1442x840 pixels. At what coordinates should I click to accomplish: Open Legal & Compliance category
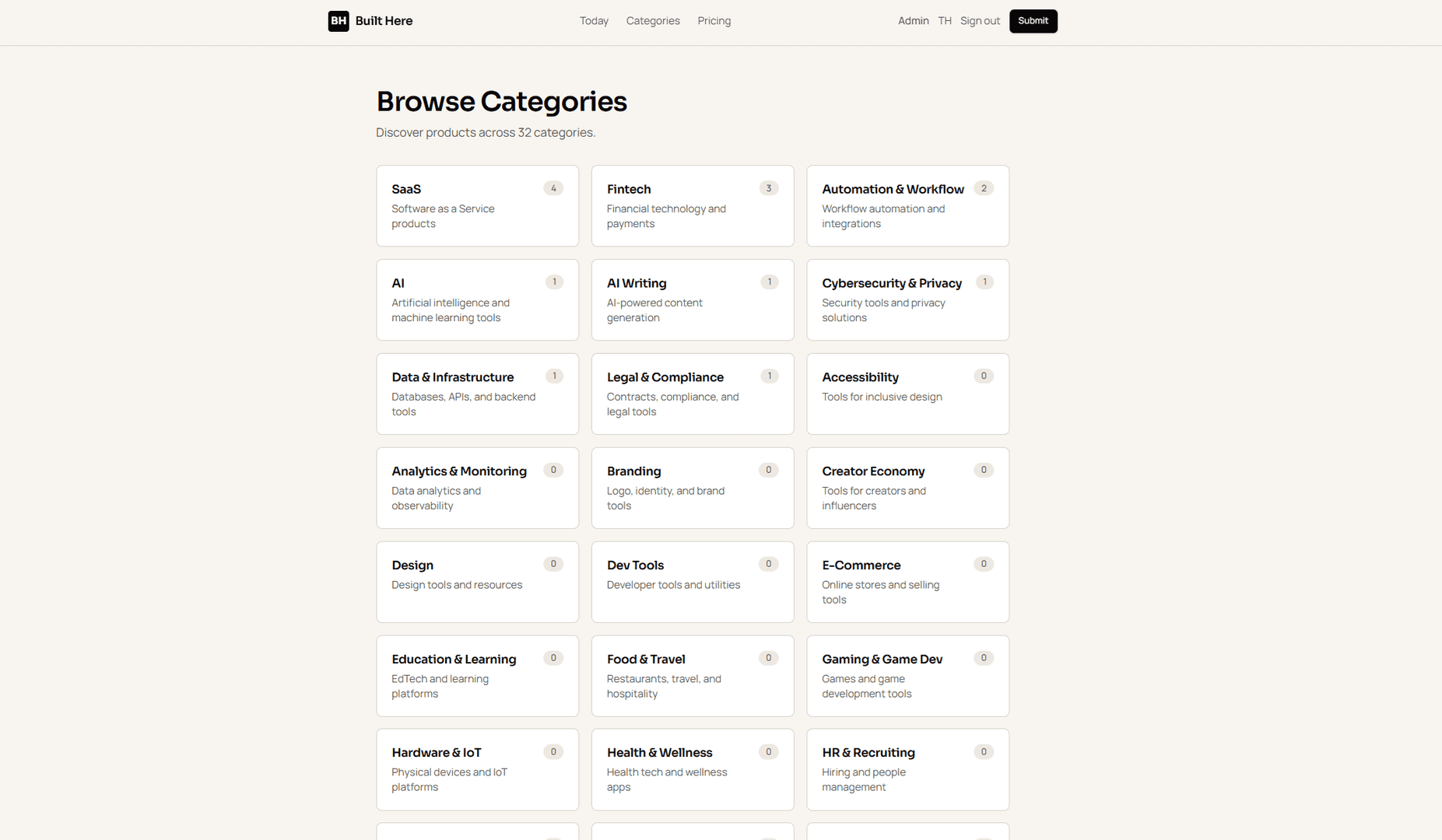(x=693, y=394)
